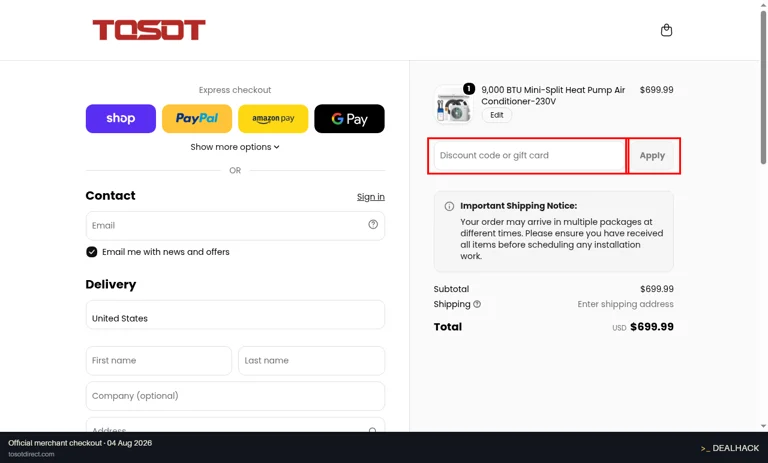Click the page vertical scrollbar
The width and height of the screenshot is (768, 463).
pos(763,88)
